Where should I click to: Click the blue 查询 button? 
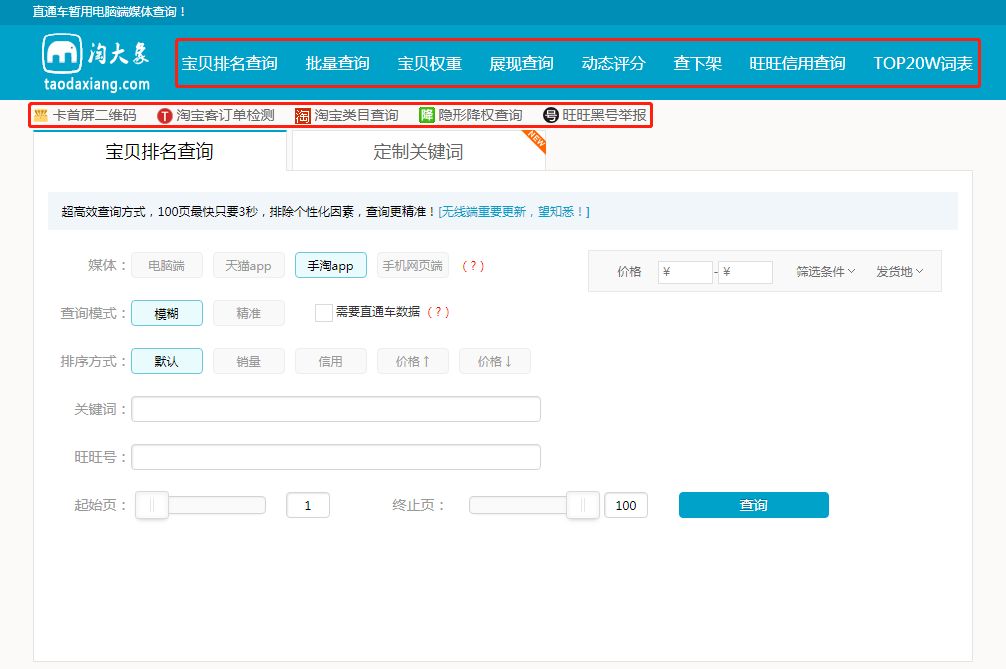(752, 505)
